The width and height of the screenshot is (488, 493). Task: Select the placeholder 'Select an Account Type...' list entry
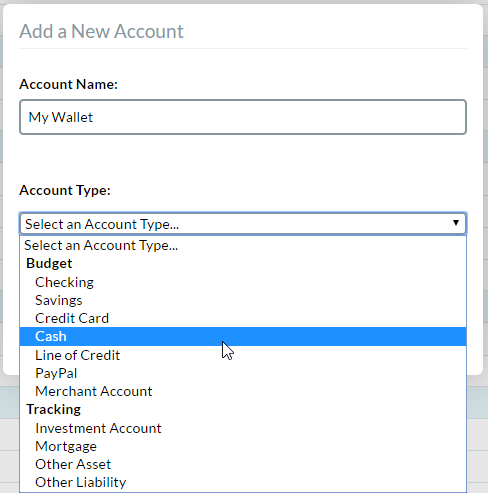pos(243,245)
